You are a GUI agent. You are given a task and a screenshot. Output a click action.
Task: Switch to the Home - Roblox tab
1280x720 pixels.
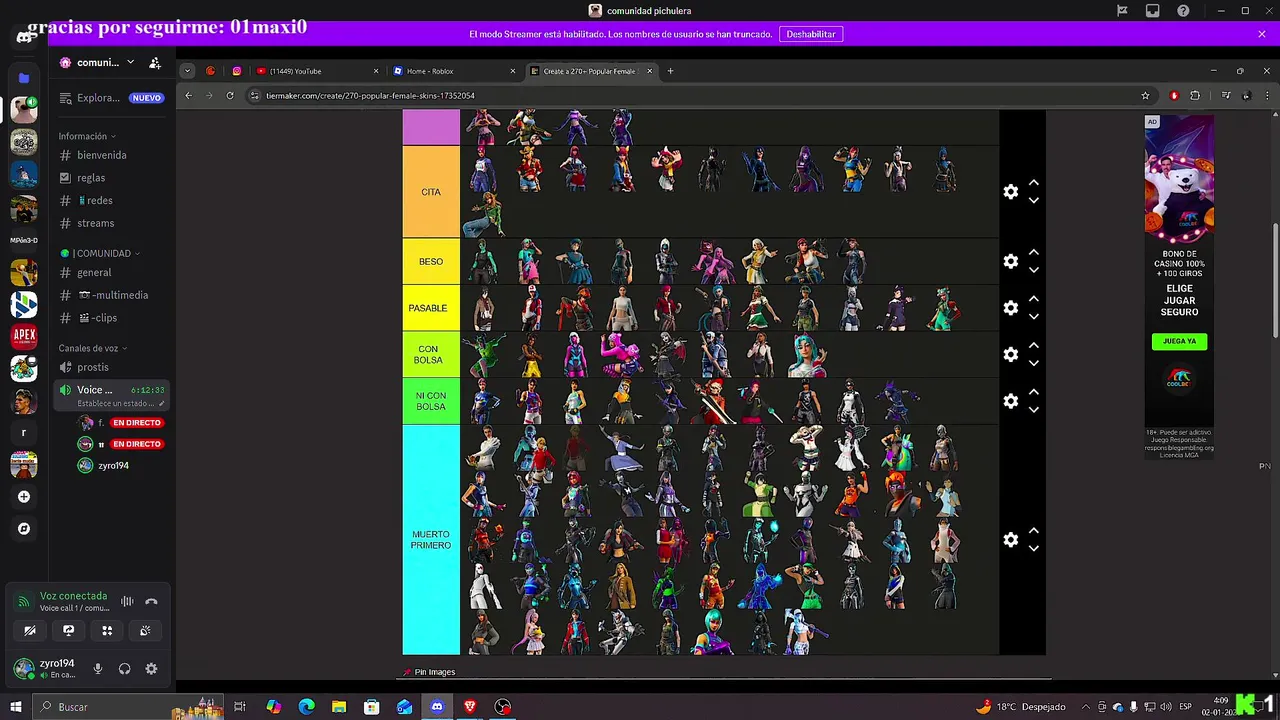pyautogui.click(x=454, y=71)
